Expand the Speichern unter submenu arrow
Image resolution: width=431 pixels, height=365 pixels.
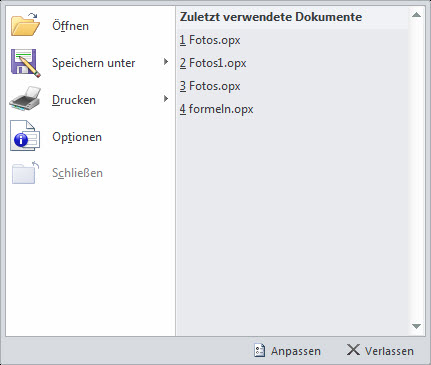pos(166,62)
